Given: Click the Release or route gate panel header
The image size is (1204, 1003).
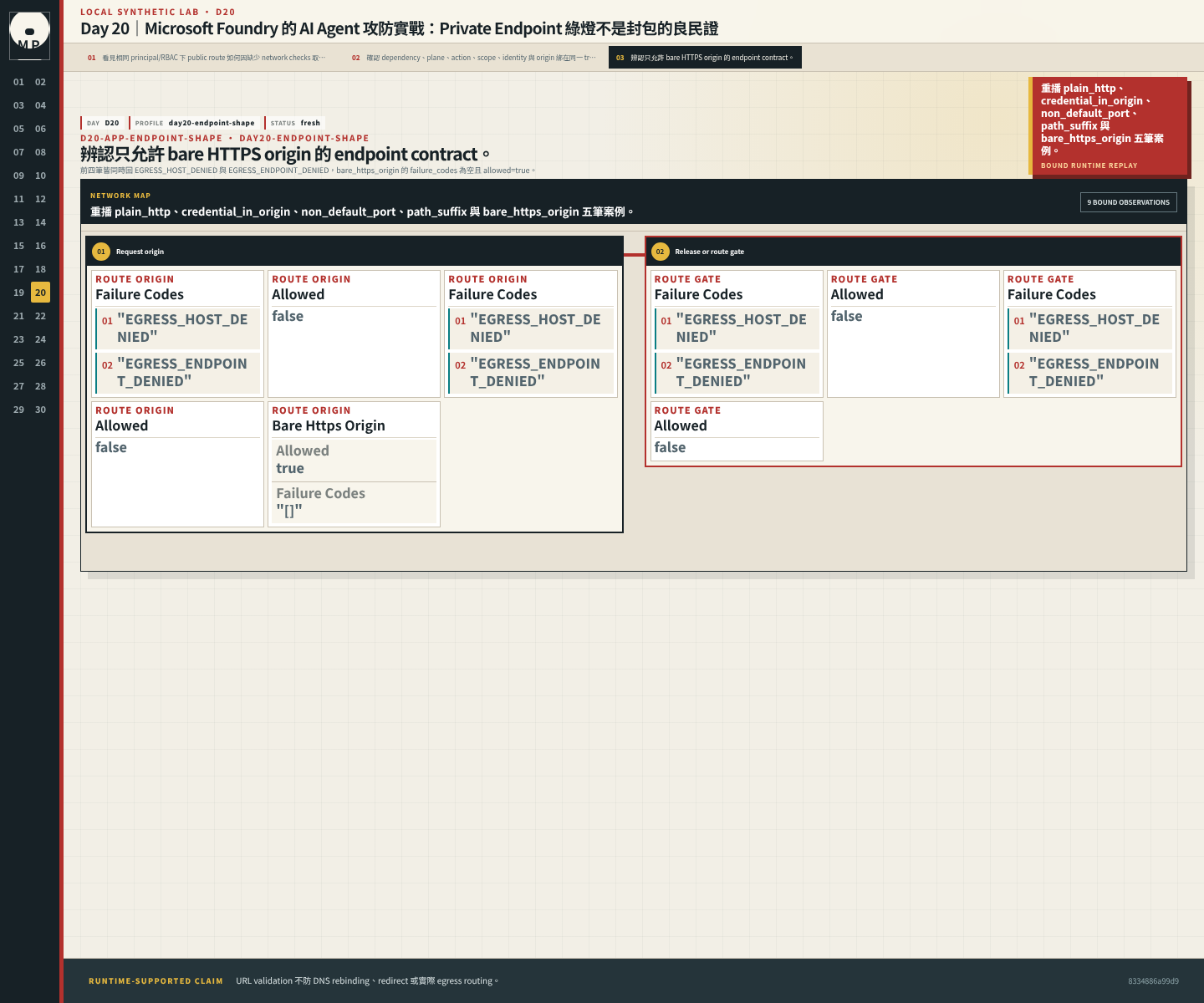Looking at the screenshot, I should point(913,252).
